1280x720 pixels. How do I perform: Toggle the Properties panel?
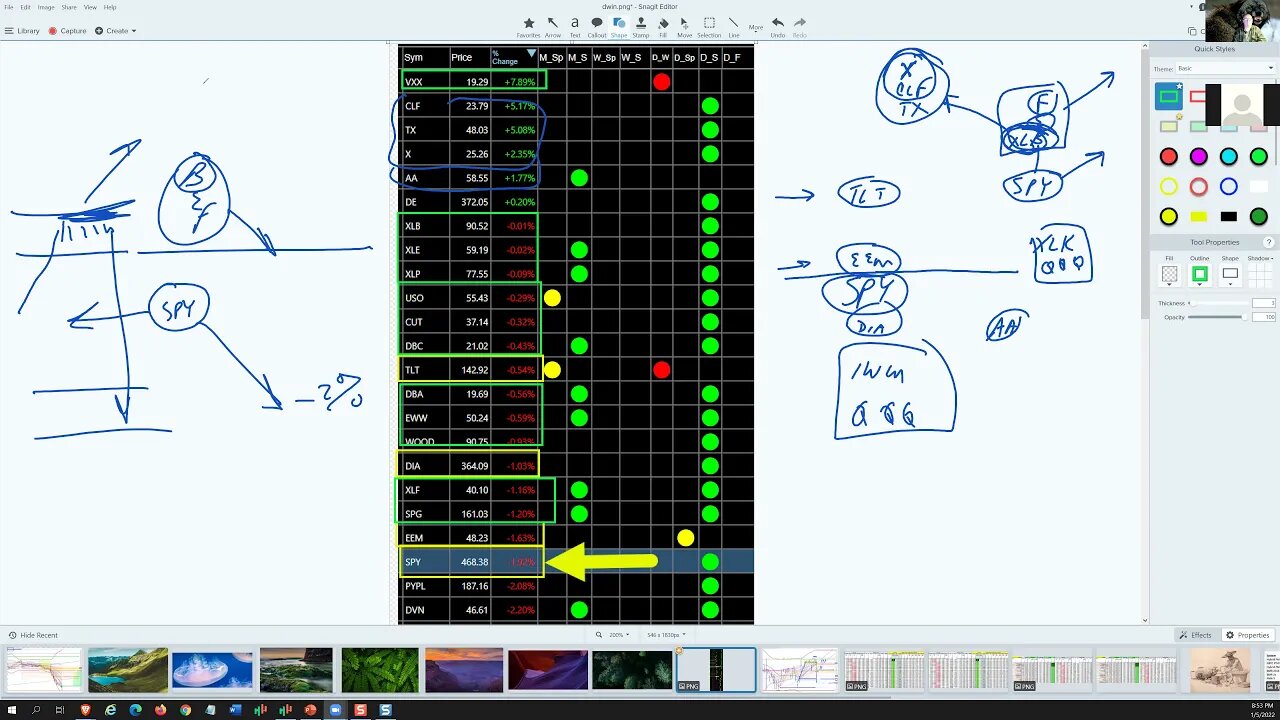tap(1248, 635)
